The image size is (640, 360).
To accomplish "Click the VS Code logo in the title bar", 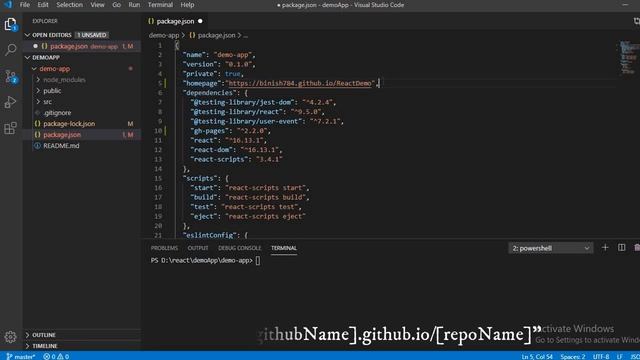I will click(x=8, y=5).
